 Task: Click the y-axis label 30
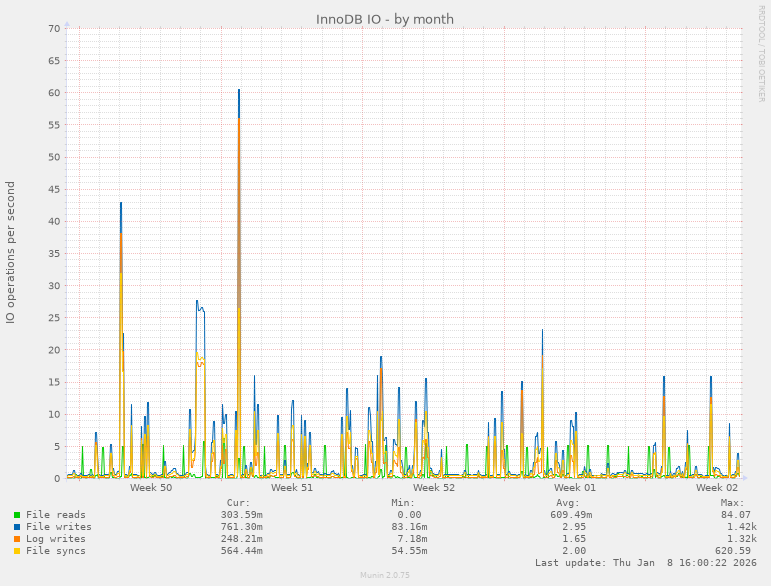54,286
